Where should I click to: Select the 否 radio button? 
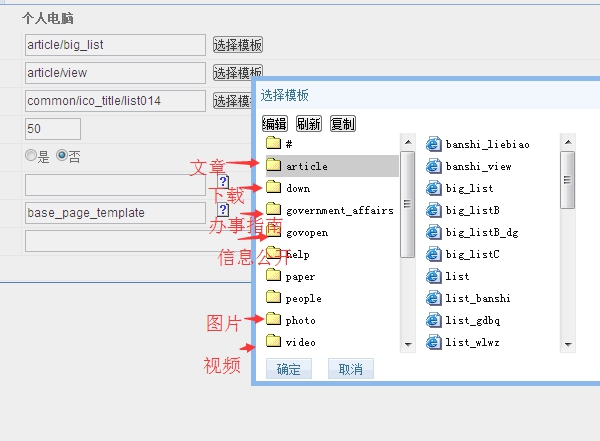pos(62,156)
